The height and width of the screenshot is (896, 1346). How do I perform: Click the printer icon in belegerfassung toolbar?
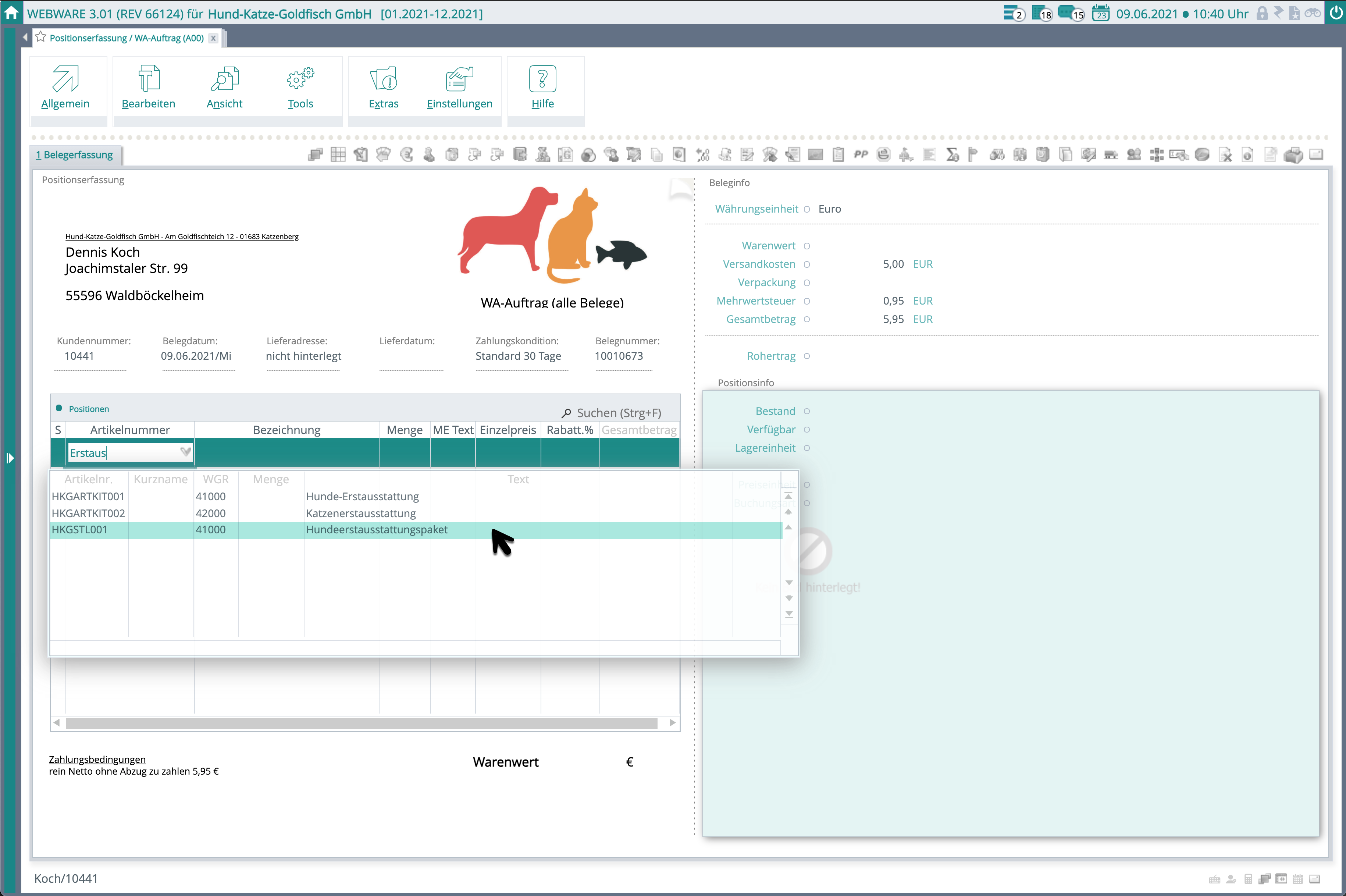click(x=1293, y=155)
